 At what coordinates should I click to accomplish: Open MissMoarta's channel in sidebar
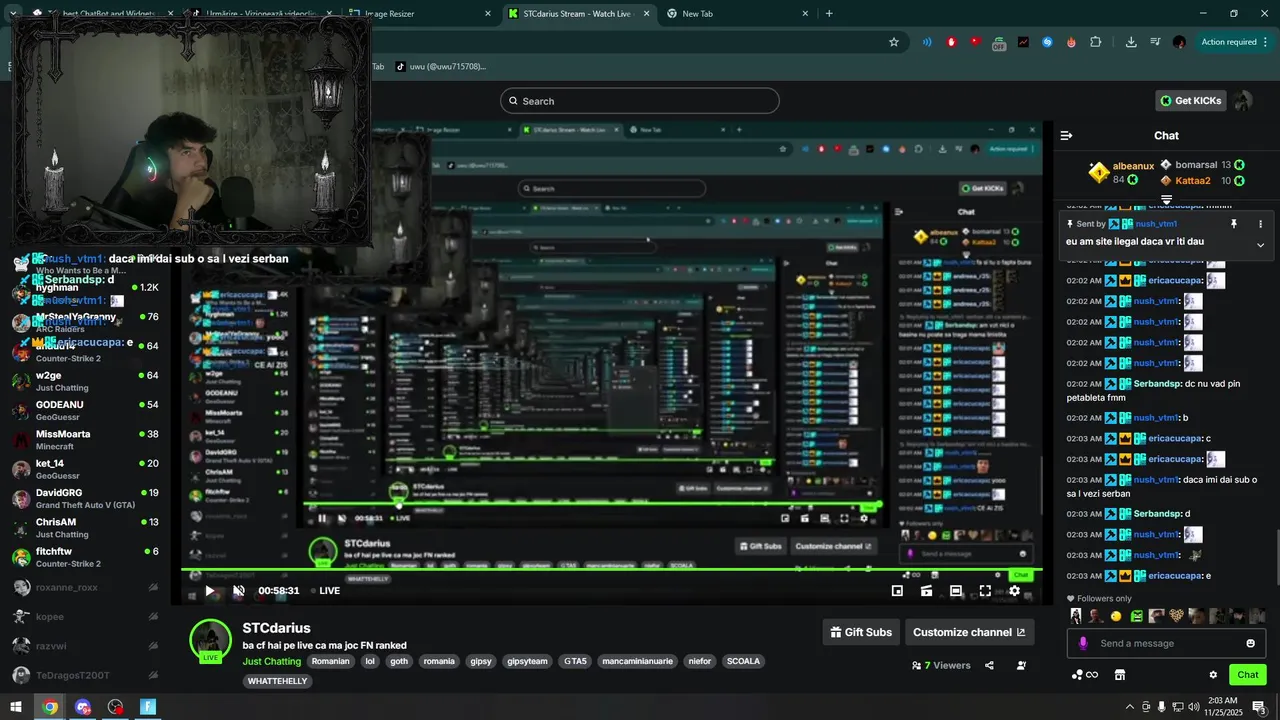(85, 440)
